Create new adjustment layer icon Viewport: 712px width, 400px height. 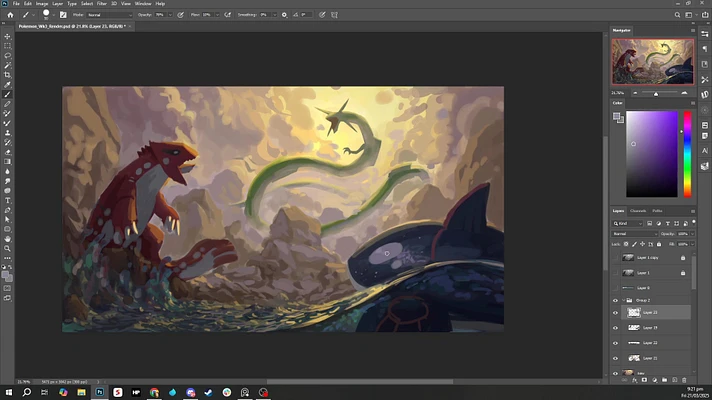(x=654, y=380)
